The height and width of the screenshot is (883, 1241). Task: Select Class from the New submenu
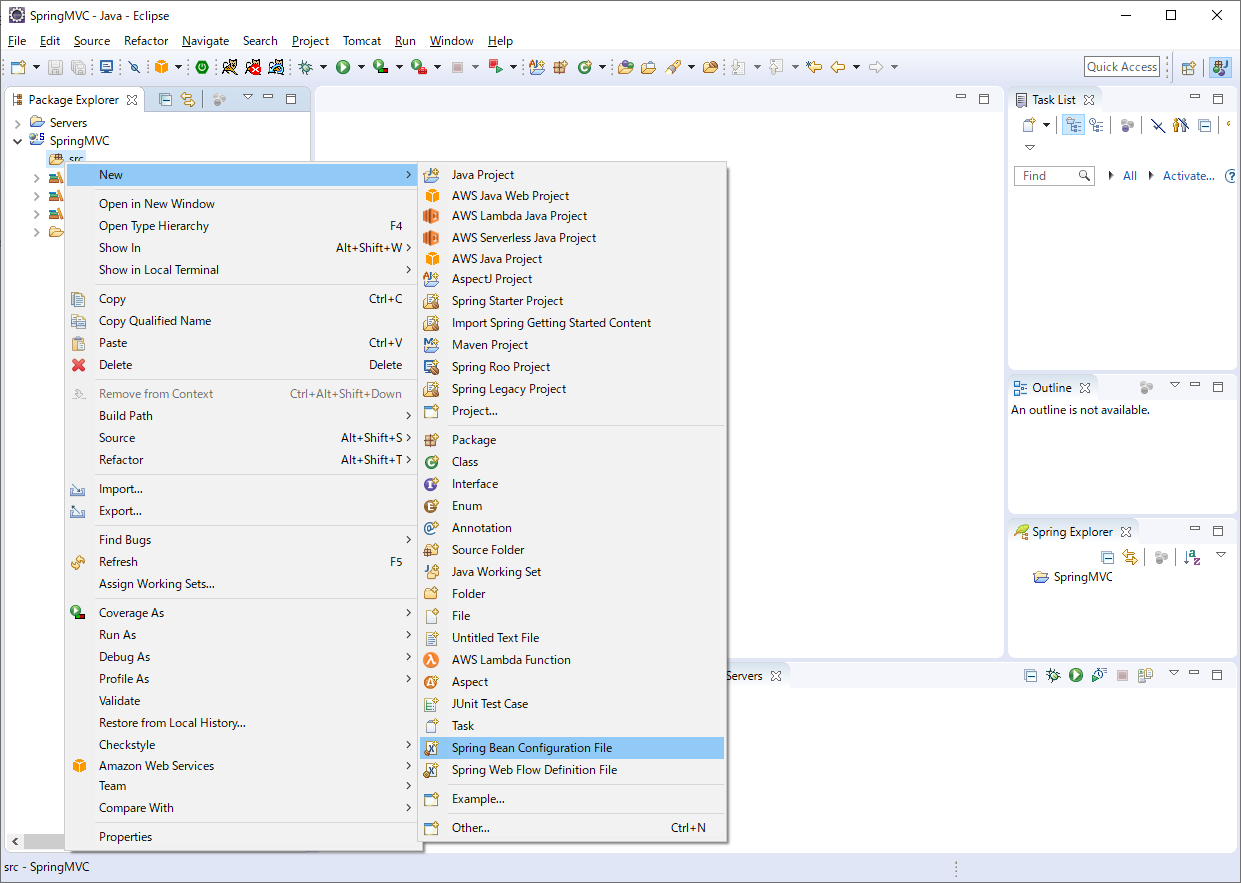[x=572, y=462]
